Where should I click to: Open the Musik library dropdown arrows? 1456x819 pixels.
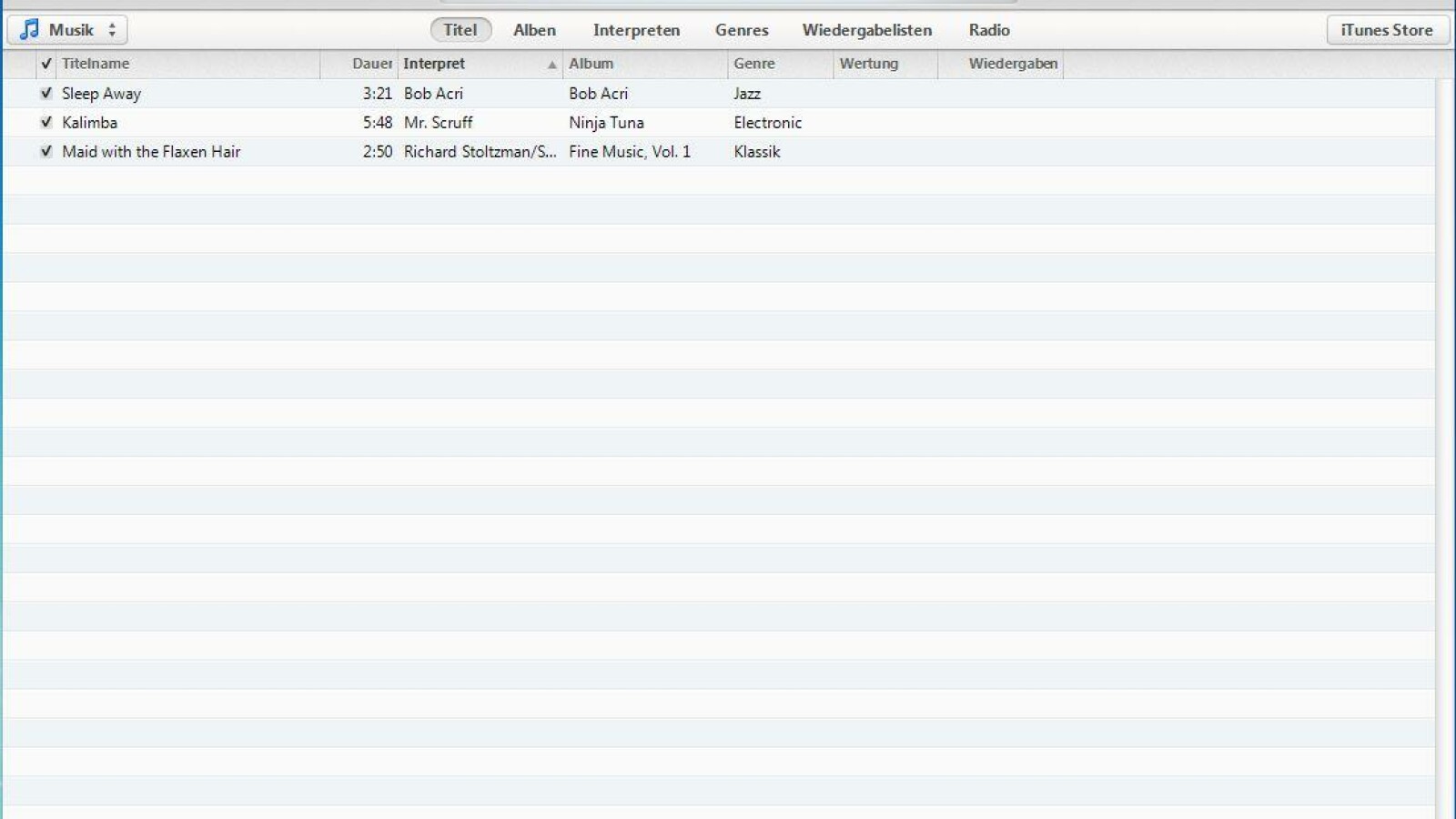point(112,30)
